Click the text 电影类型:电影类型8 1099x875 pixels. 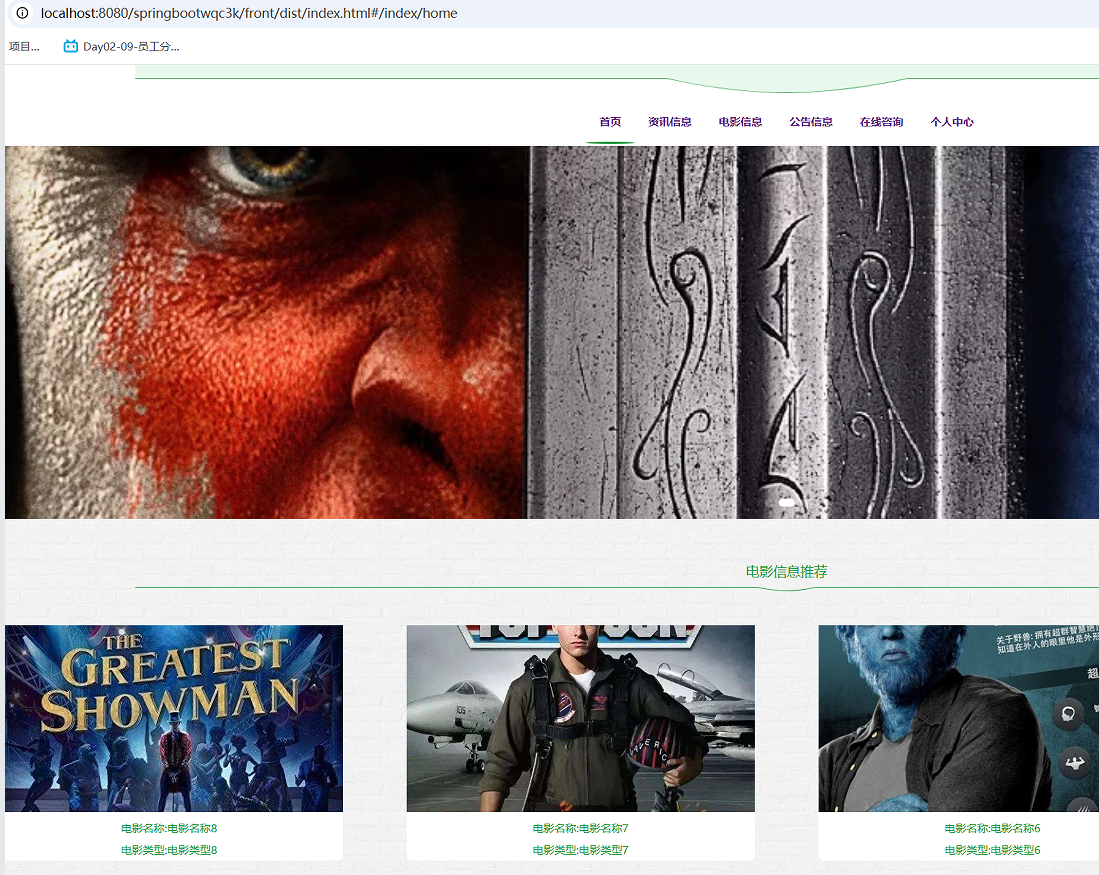169,850
